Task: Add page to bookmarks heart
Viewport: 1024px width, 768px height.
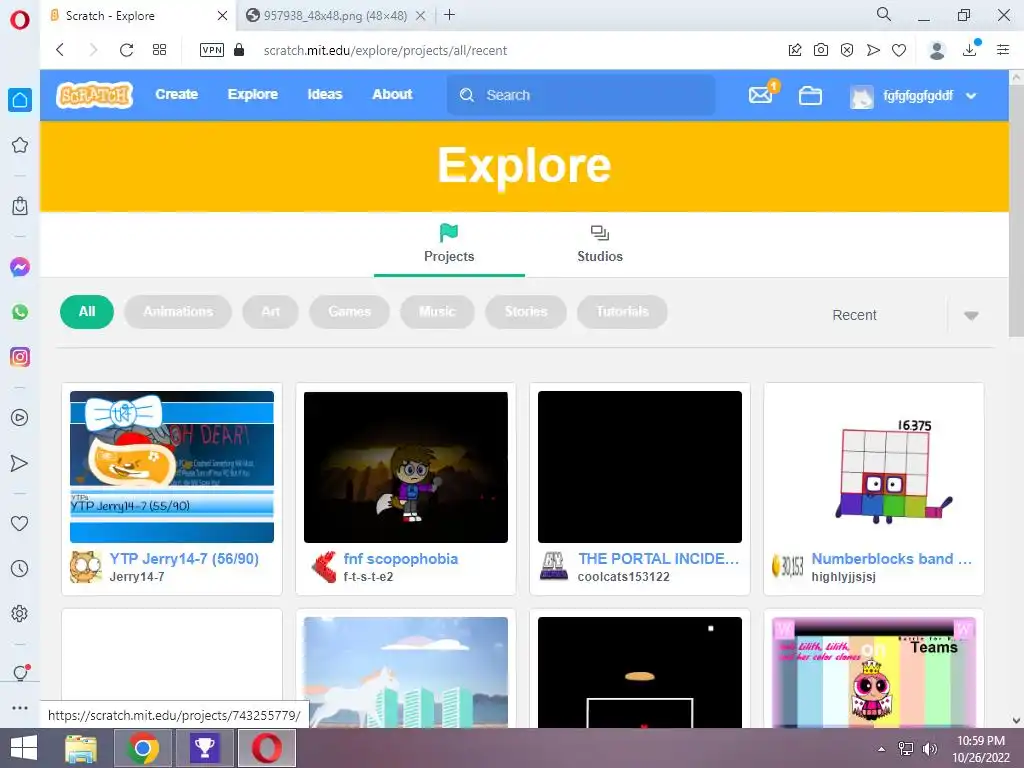Action: pos(899,50)
